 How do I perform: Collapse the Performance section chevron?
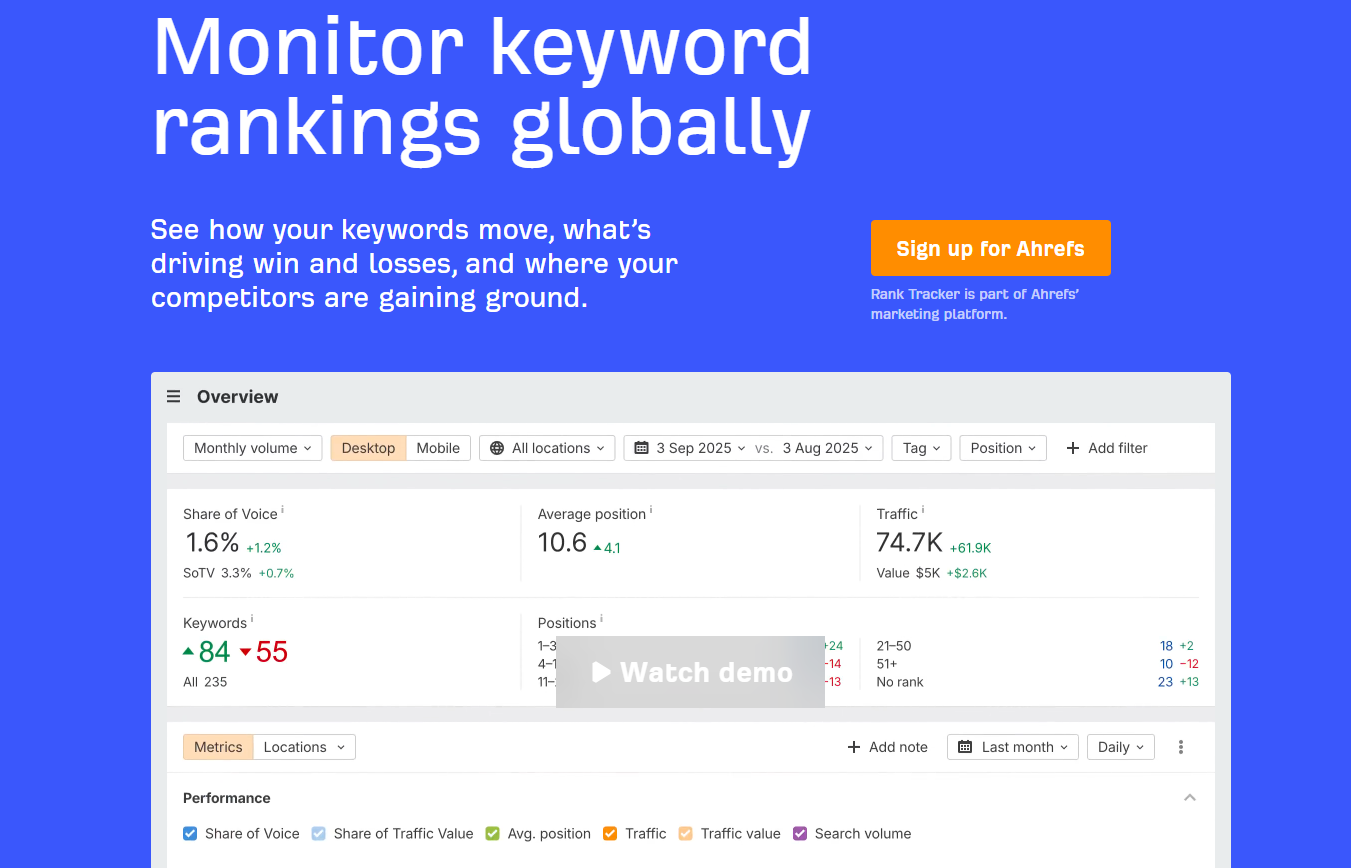point(1190,798)
